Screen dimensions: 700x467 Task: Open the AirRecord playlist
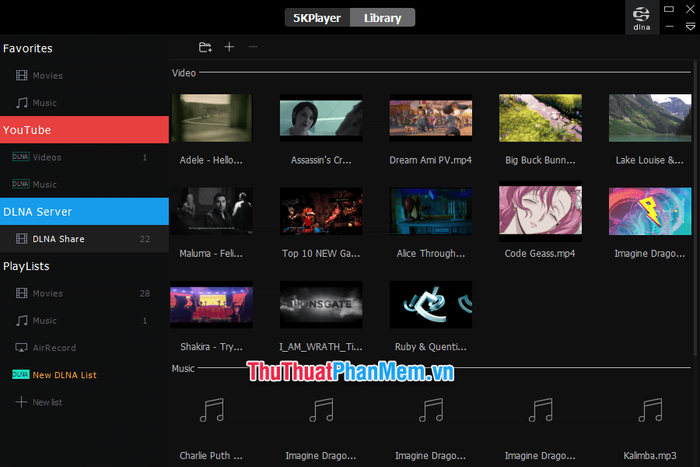coord(84,348)
